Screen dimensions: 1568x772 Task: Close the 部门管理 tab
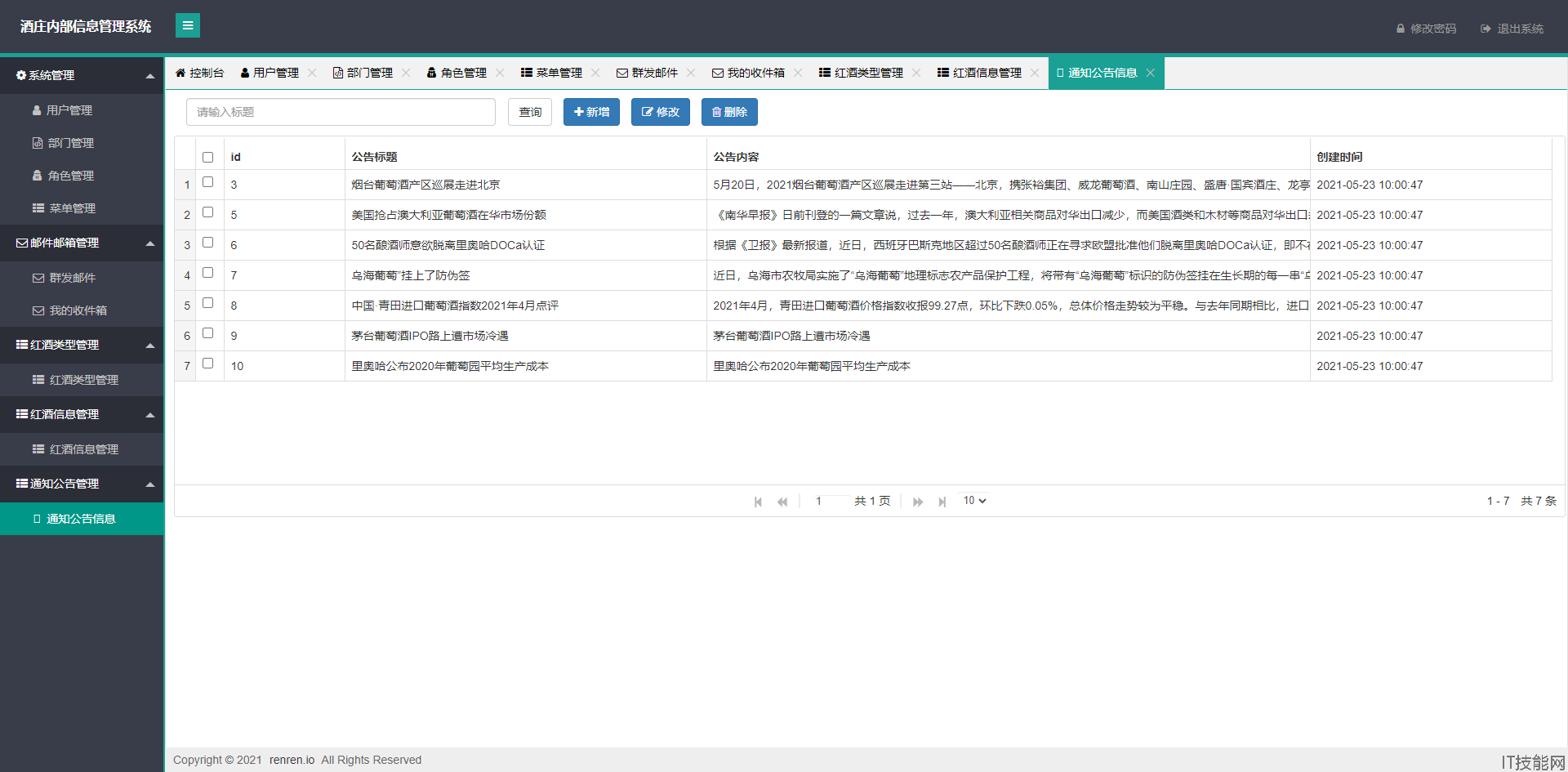click(406, 73)
